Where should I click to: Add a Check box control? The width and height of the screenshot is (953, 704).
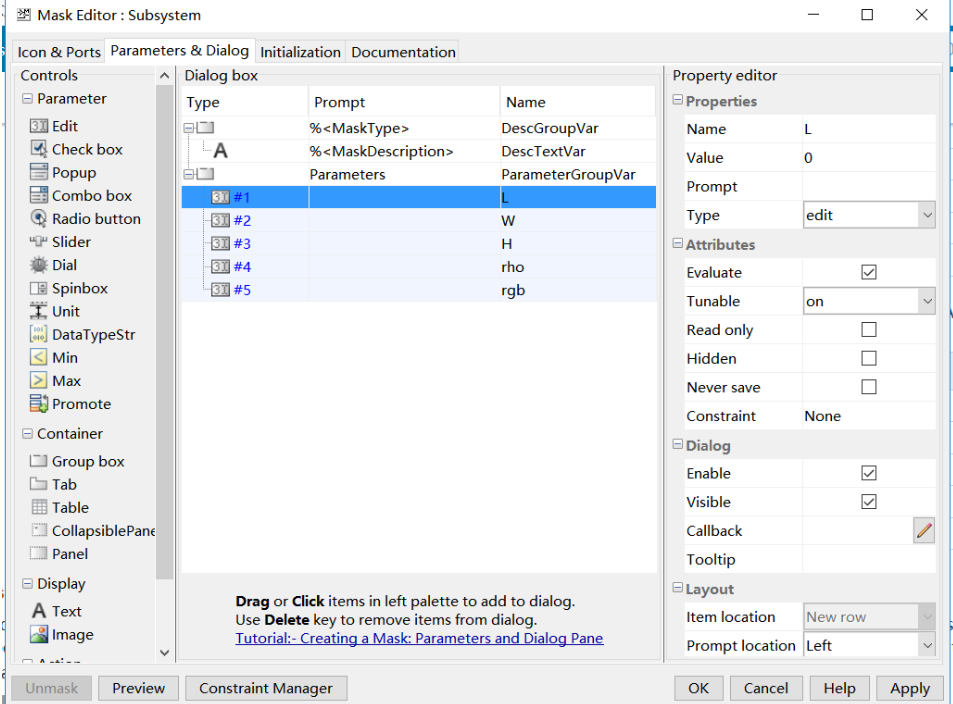[x=76, y=149]
